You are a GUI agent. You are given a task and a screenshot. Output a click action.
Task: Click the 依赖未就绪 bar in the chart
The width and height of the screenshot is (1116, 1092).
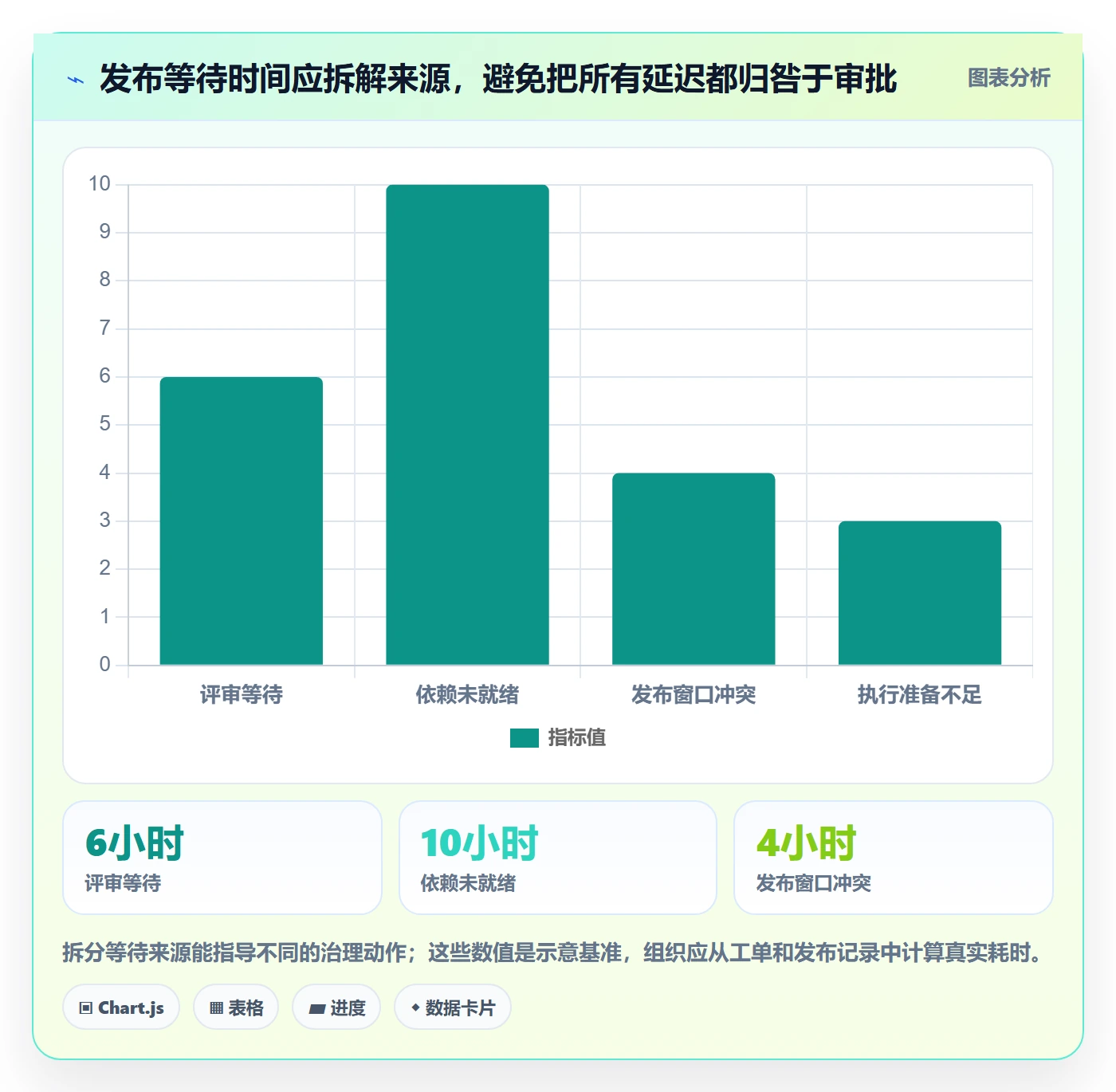[x=468, y=425]
